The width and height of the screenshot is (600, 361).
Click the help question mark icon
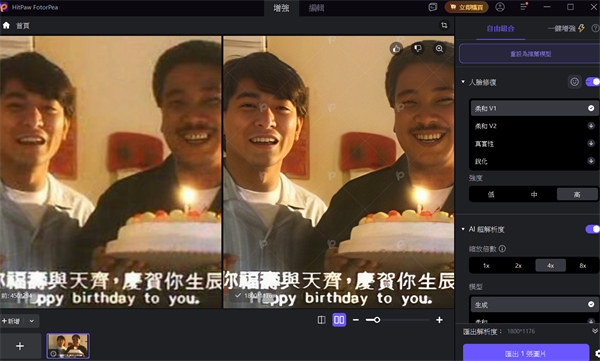click(x=595, y=28)
